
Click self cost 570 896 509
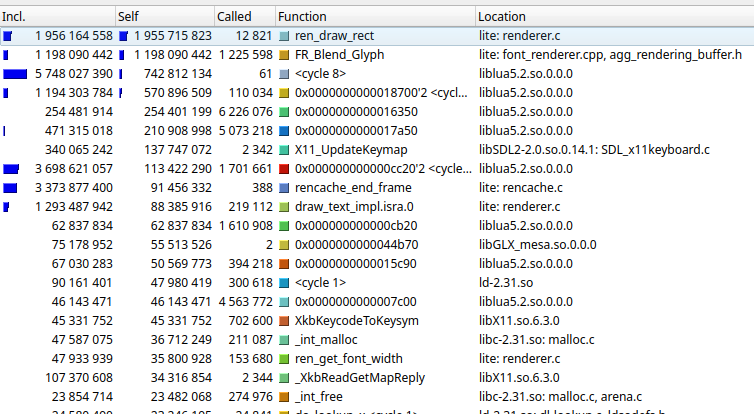pos(177,93)
